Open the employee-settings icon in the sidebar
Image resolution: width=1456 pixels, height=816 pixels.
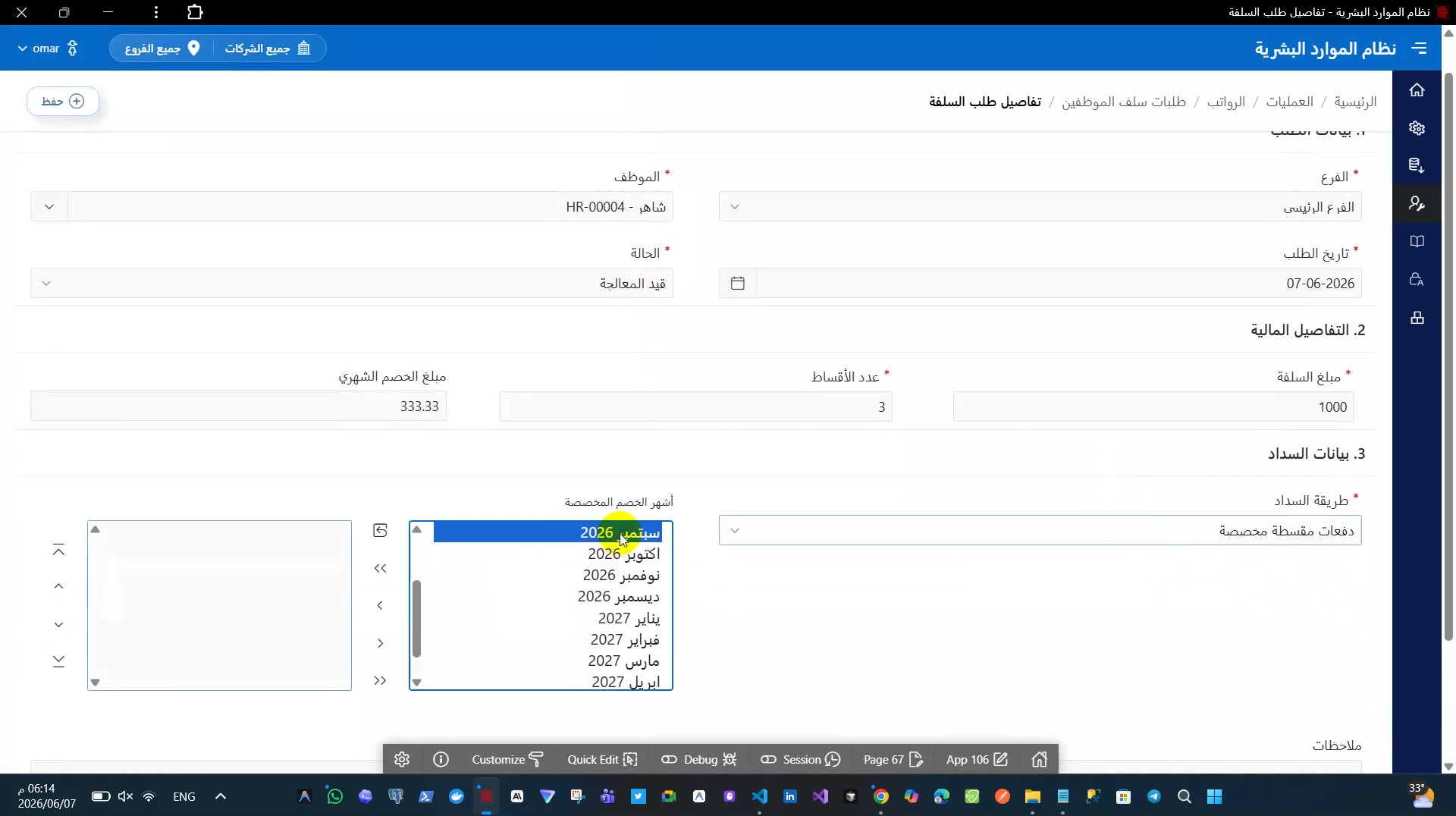coord(1417,203)
